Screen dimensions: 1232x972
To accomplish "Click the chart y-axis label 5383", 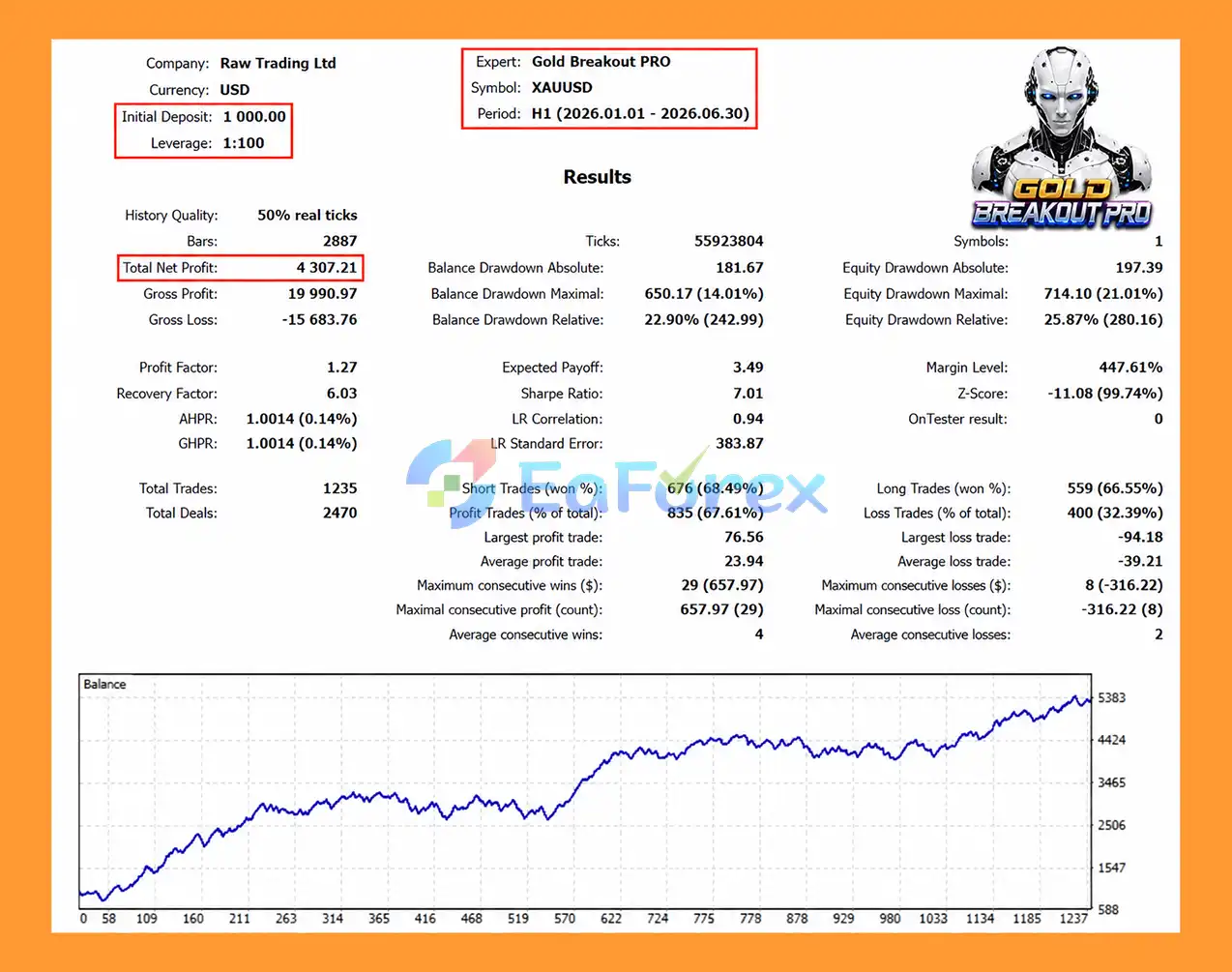I will pyautogui.click(x=1112, y=697).
